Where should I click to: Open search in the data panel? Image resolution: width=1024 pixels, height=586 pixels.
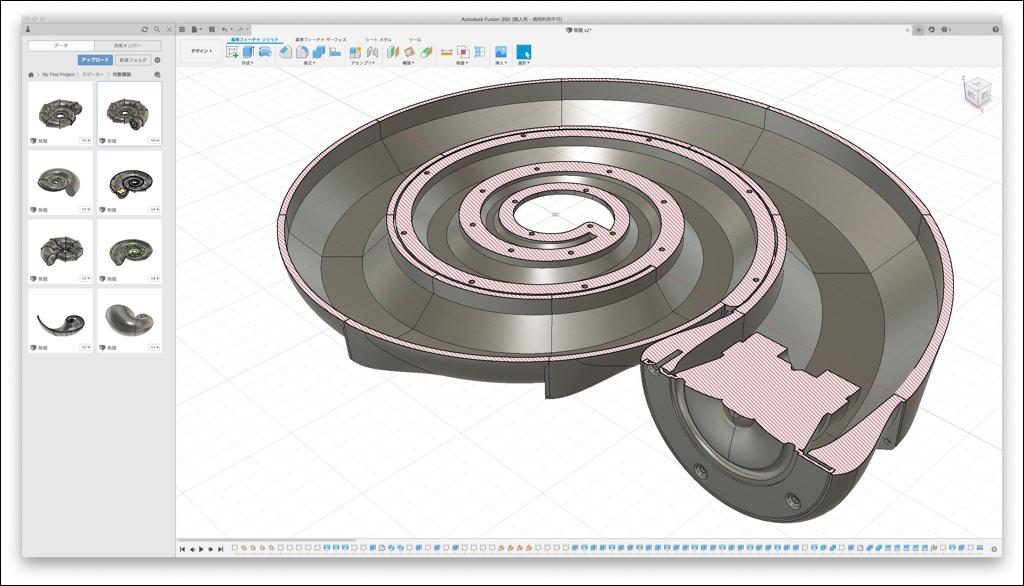click(x=157, y=29)
